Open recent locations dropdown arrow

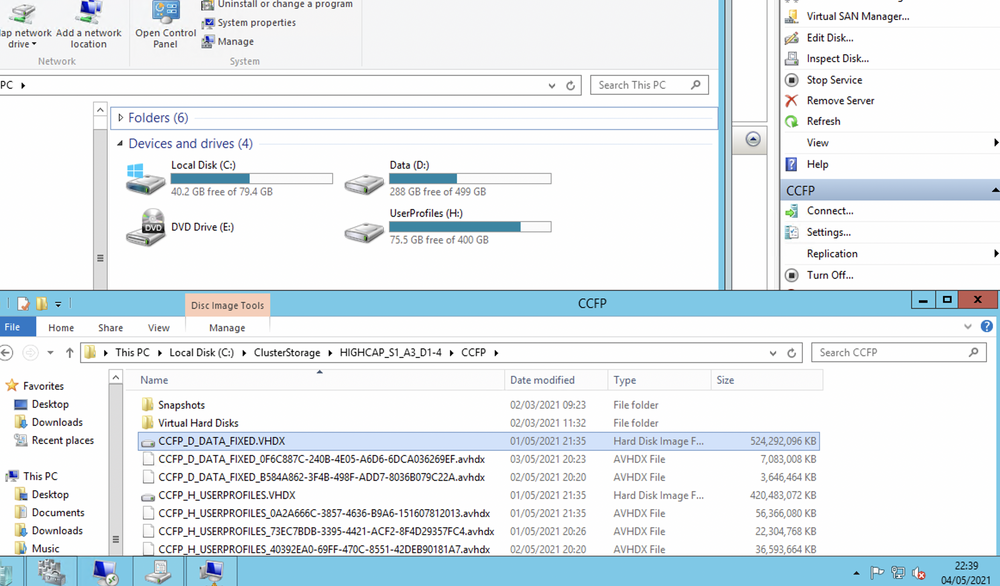(x=50, y=353)
